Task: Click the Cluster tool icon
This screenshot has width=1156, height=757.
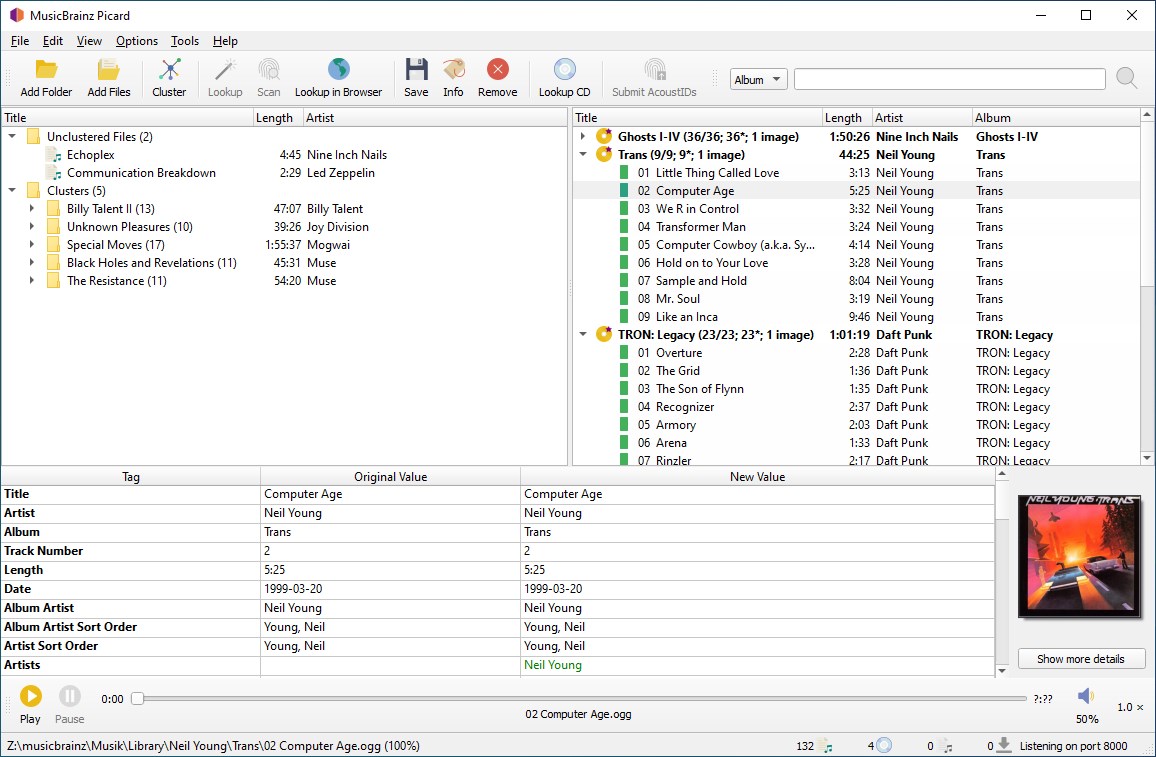Action: (x=169, y=70)
